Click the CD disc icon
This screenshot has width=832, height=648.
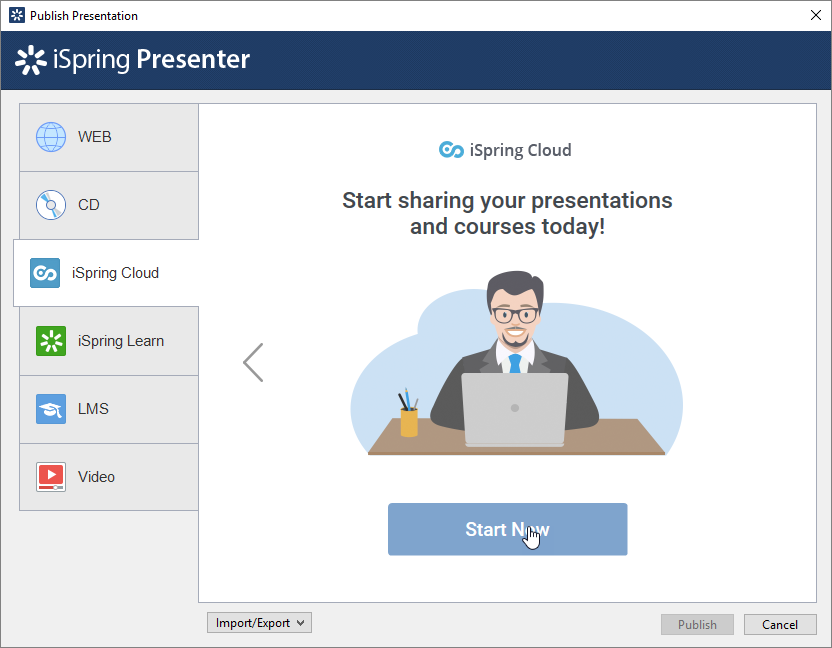click(x=51, y=205)
